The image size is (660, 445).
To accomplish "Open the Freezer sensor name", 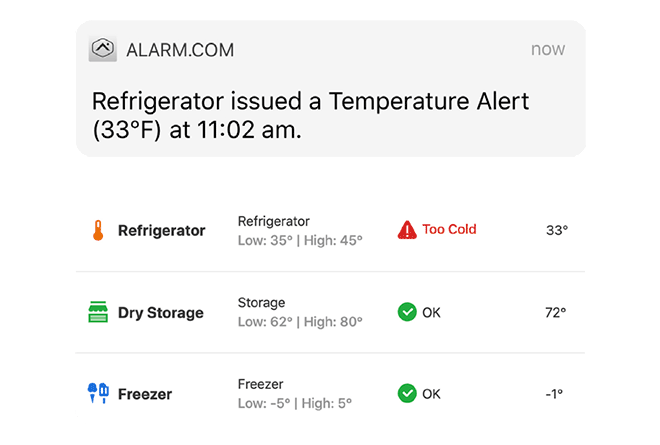I will [x=145, y=395].
